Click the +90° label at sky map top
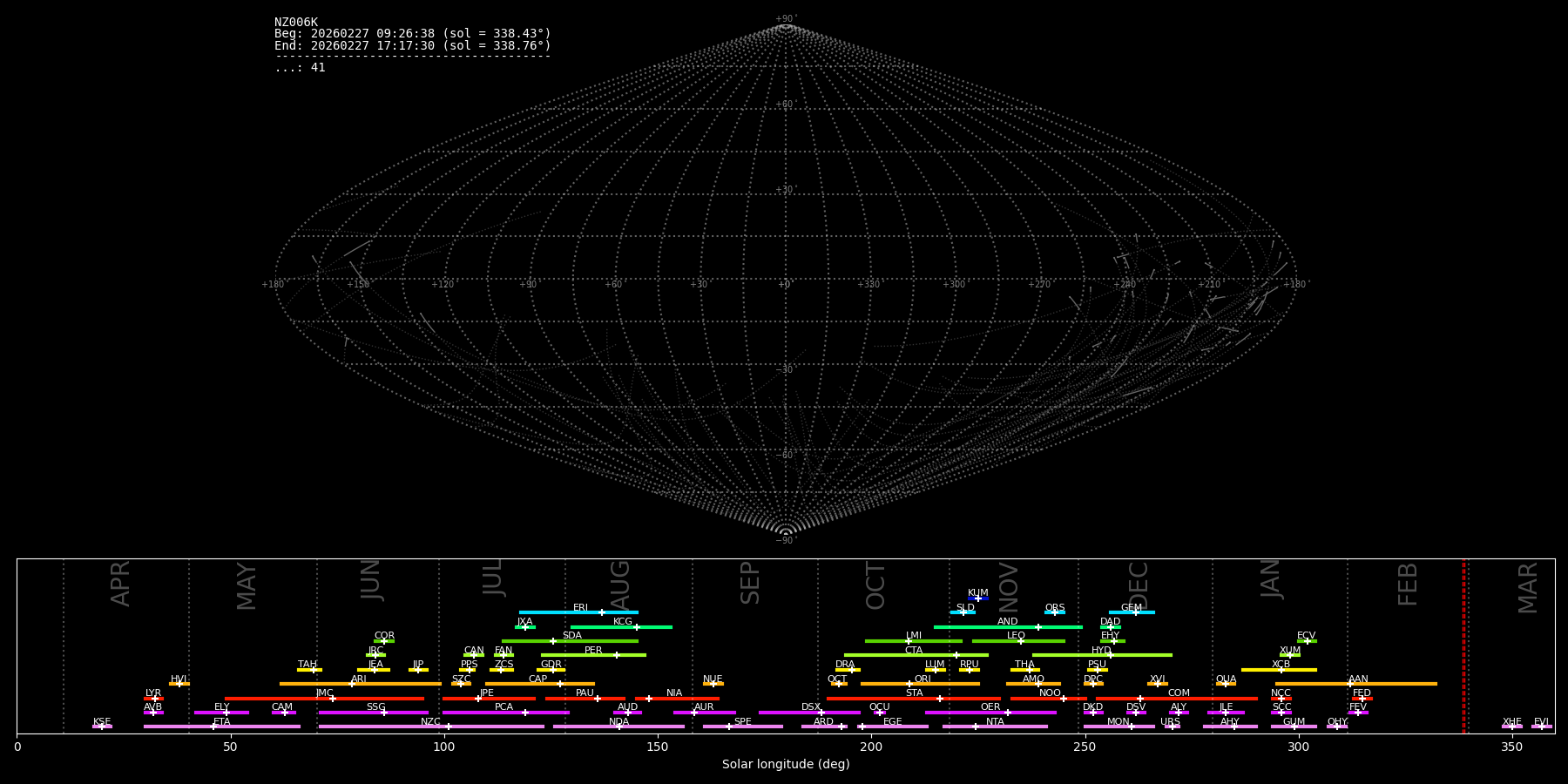Screen dimensions: 1568x784 click(786, 19)
